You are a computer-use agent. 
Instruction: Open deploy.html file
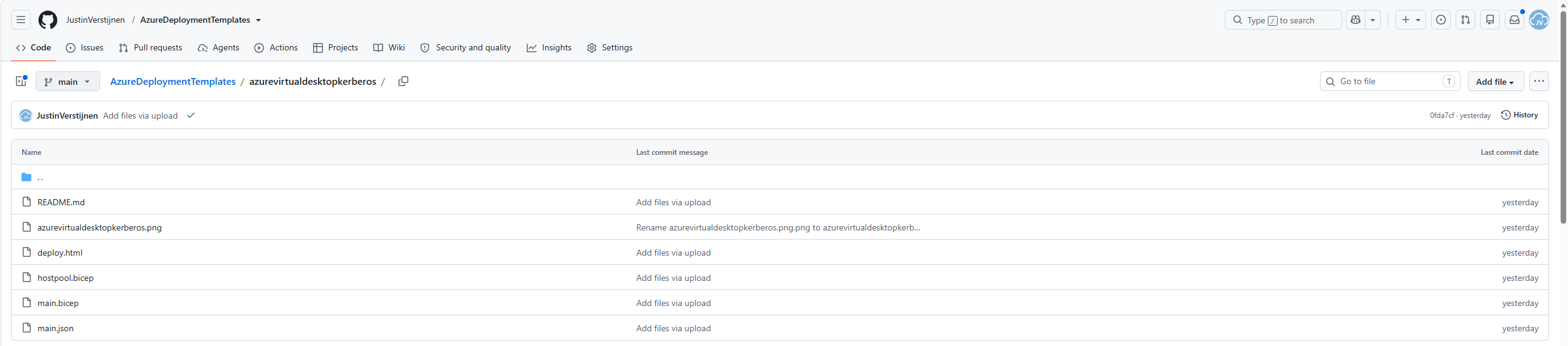(60, 253)
